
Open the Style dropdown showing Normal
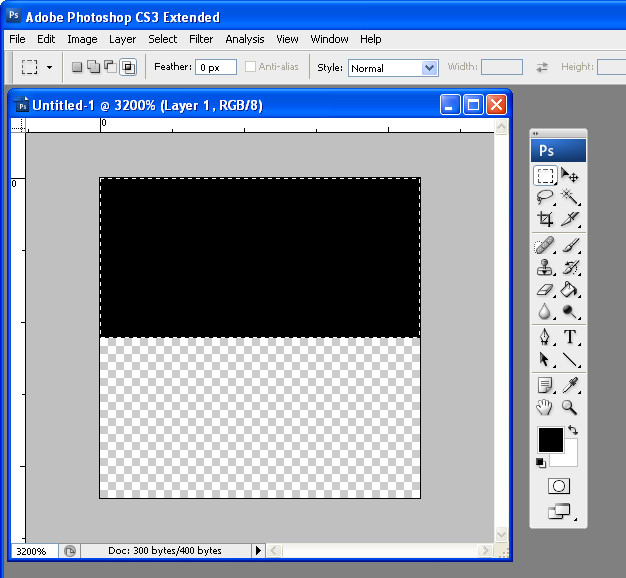(393, 68)
